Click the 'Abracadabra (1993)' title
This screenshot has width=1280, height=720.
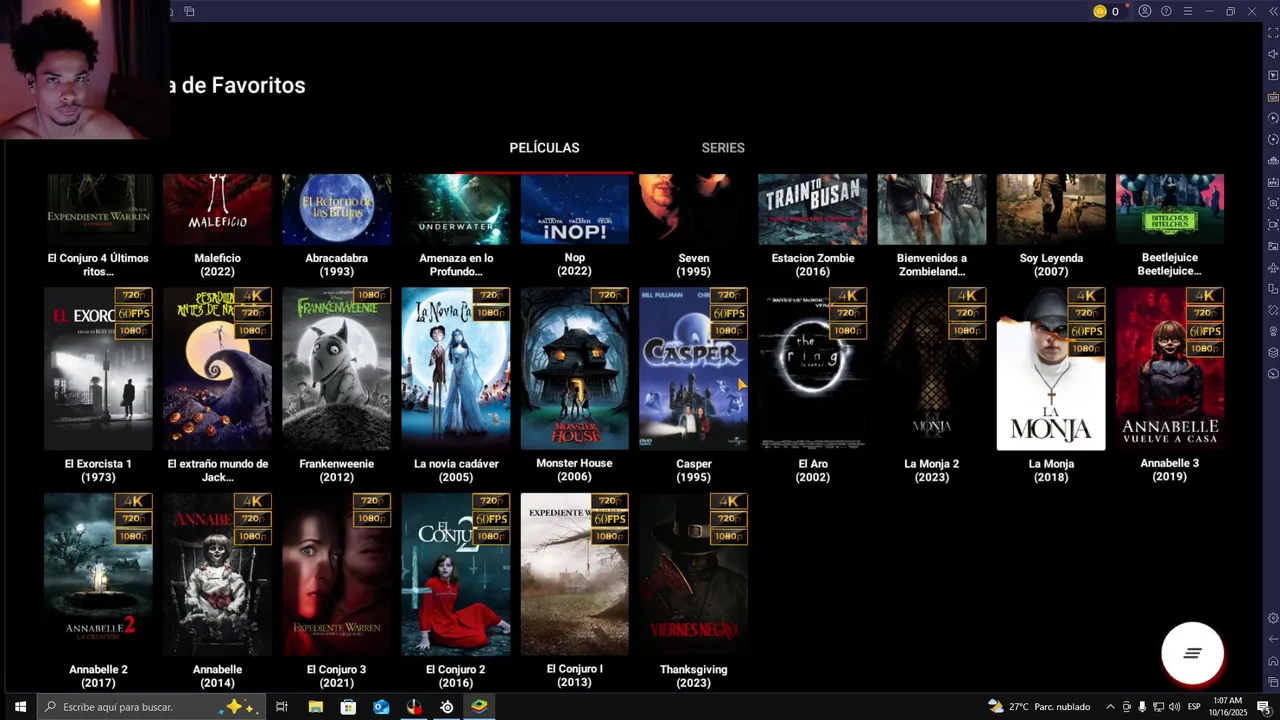(336, 265)
